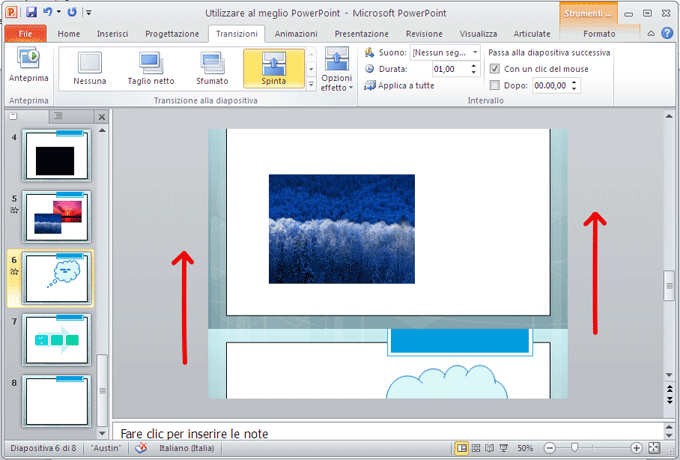Screen dimensions: 680x460
Task: Click the spell check icon in status bar
Action: [141, 448]
